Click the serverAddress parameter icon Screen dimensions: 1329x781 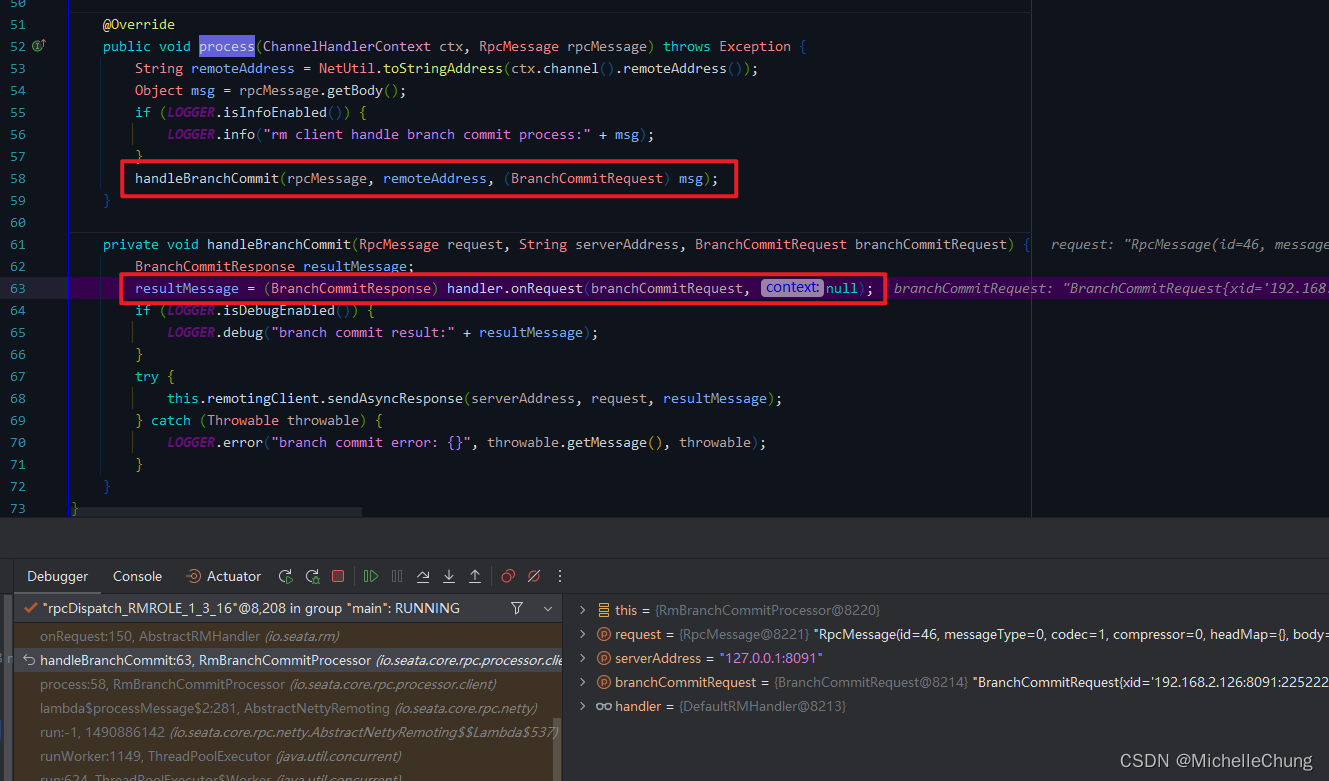(x=603, y=658)
